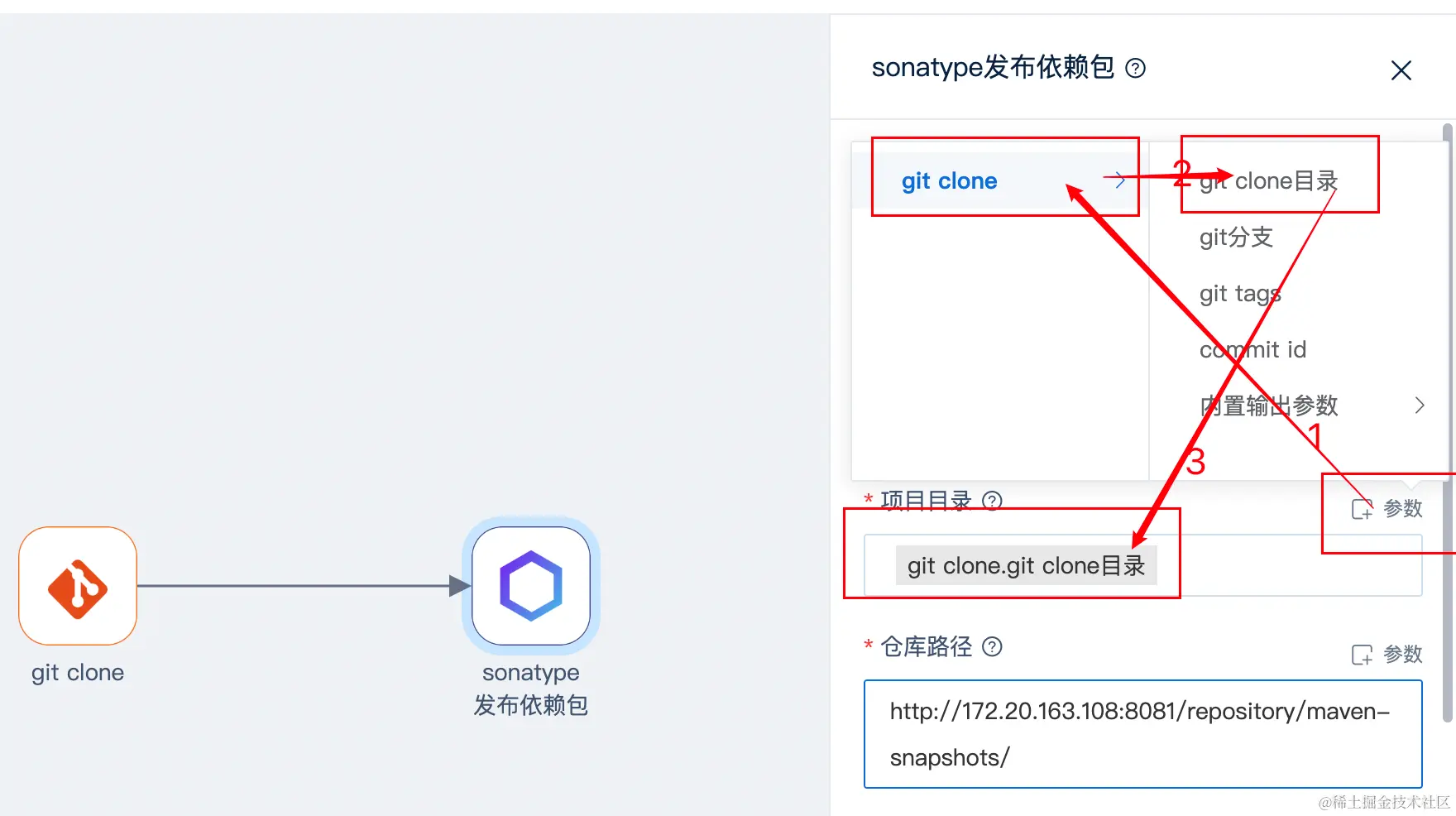This screenshot has height=816, width=1456.
Task: Close the sonatype发布依赖包 panel
Action: (1401, 70)
